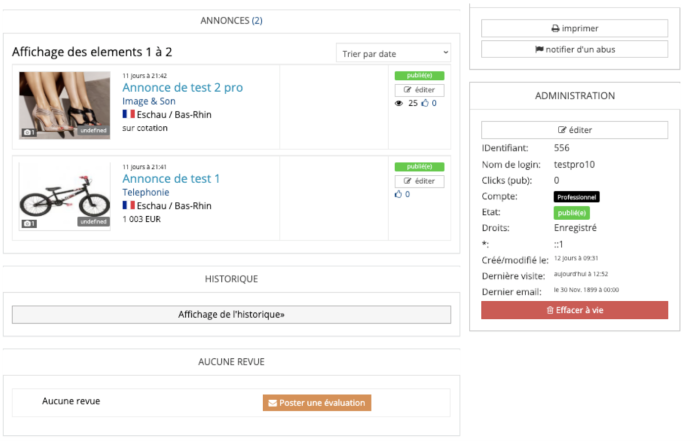Click the thumbs-up icon on Annonce de test 1
Screen dimensions: 700x441
click(x=399, y=194)
